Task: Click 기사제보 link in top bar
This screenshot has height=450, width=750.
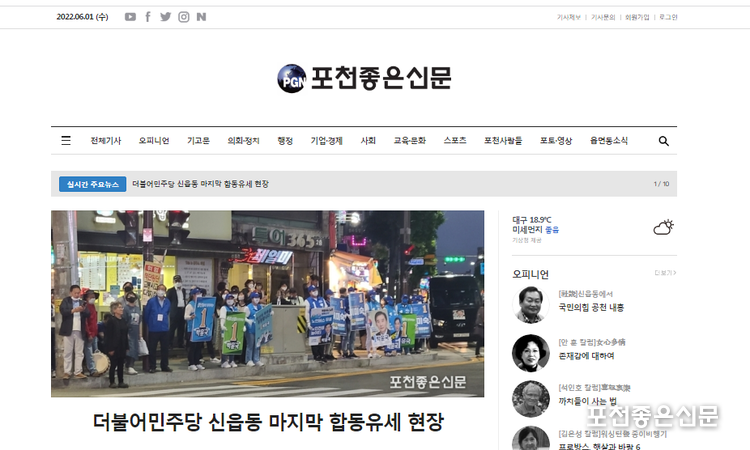Action: tap(569, 17)
